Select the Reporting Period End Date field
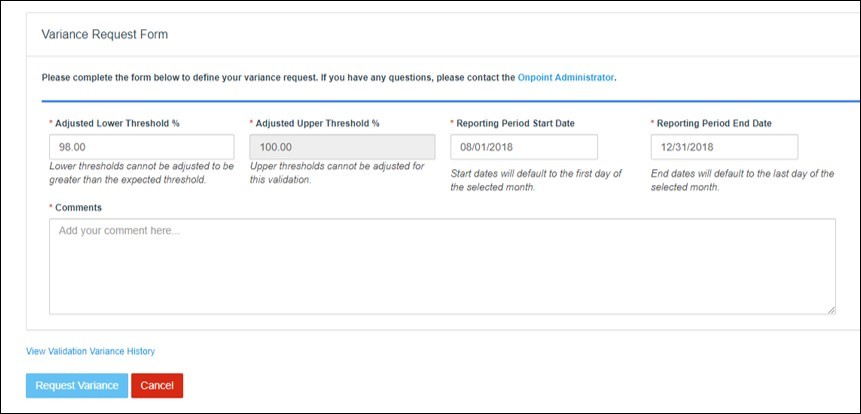Image resolution: width=861 pixels, height=414 pixels. [724, 147]
